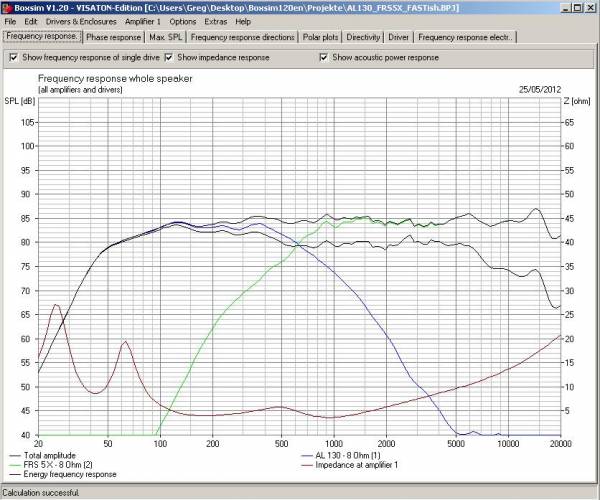600x500 pixels.
Task: Maximize the Boxsim window
Action: [578, 8]
